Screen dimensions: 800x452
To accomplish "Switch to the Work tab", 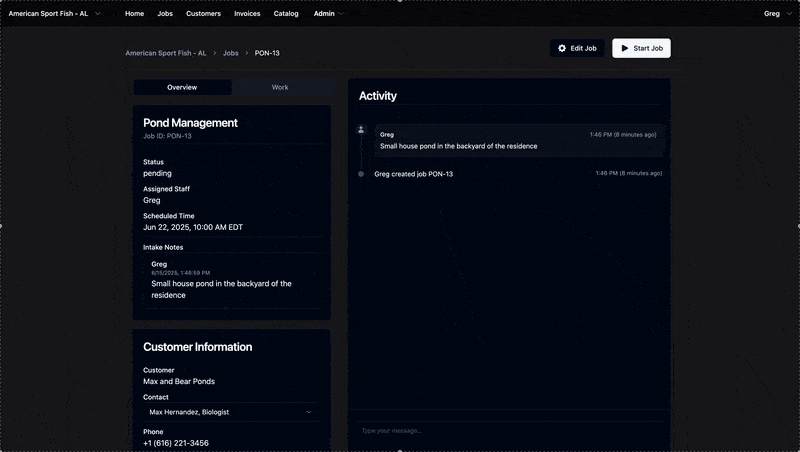I will [280, 88].
